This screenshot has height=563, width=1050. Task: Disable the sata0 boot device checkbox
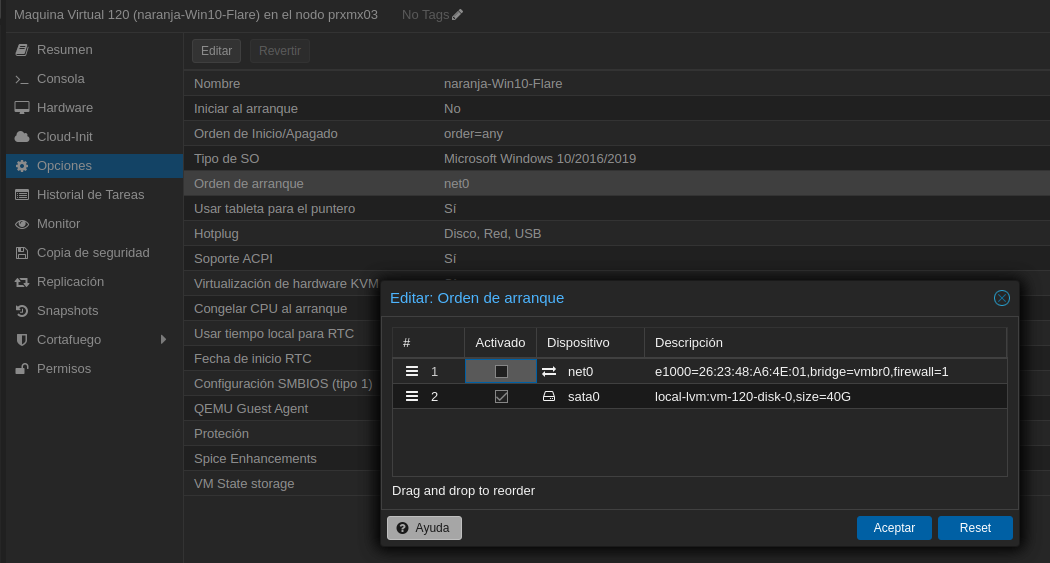coord(501,396)
